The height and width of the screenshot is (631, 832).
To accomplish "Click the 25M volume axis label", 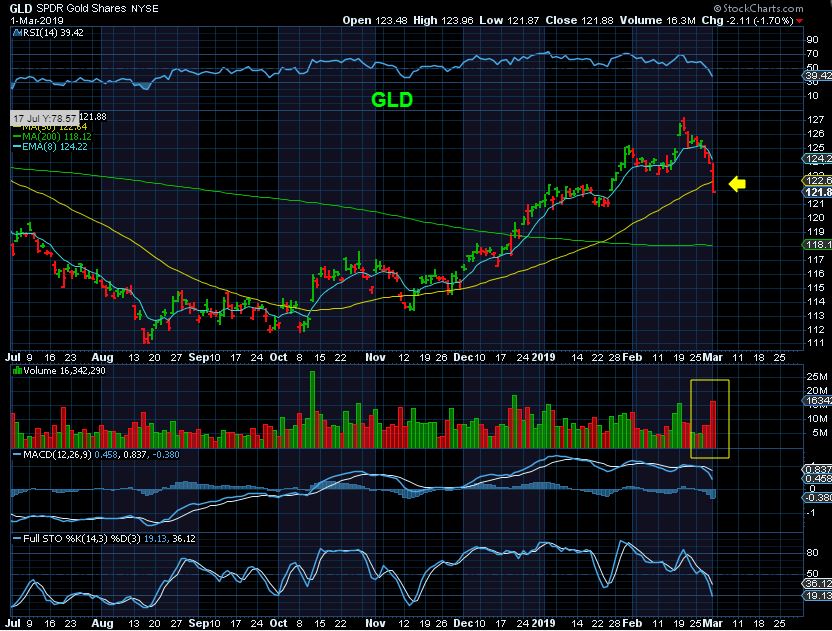I will point(817,377).
